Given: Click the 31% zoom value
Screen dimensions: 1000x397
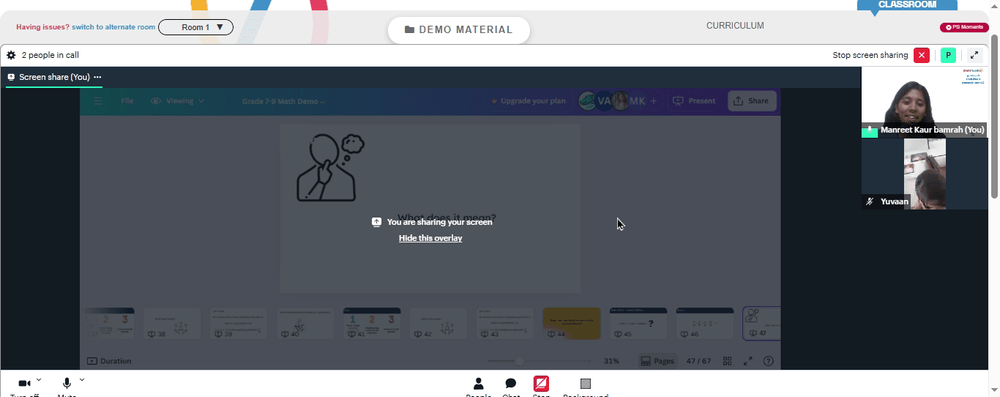Looking at the screenshot, I should click(x=612, y=361).
